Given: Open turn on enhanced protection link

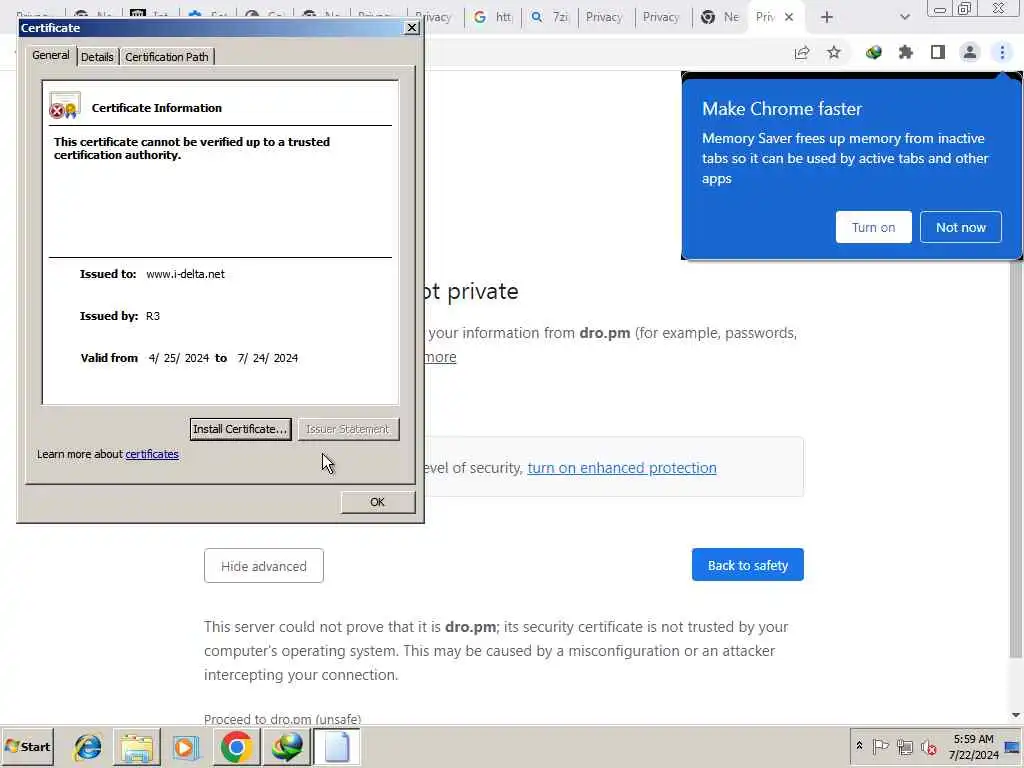Looking at the screenshot, I should 622,468.
